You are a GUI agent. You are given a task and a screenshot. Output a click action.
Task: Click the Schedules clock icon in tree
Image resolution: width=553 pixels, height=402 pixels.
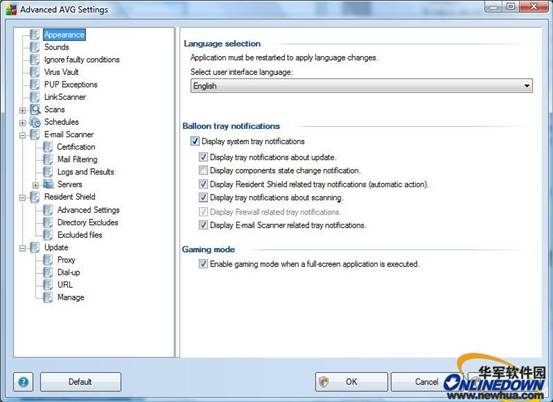point(35,122)
